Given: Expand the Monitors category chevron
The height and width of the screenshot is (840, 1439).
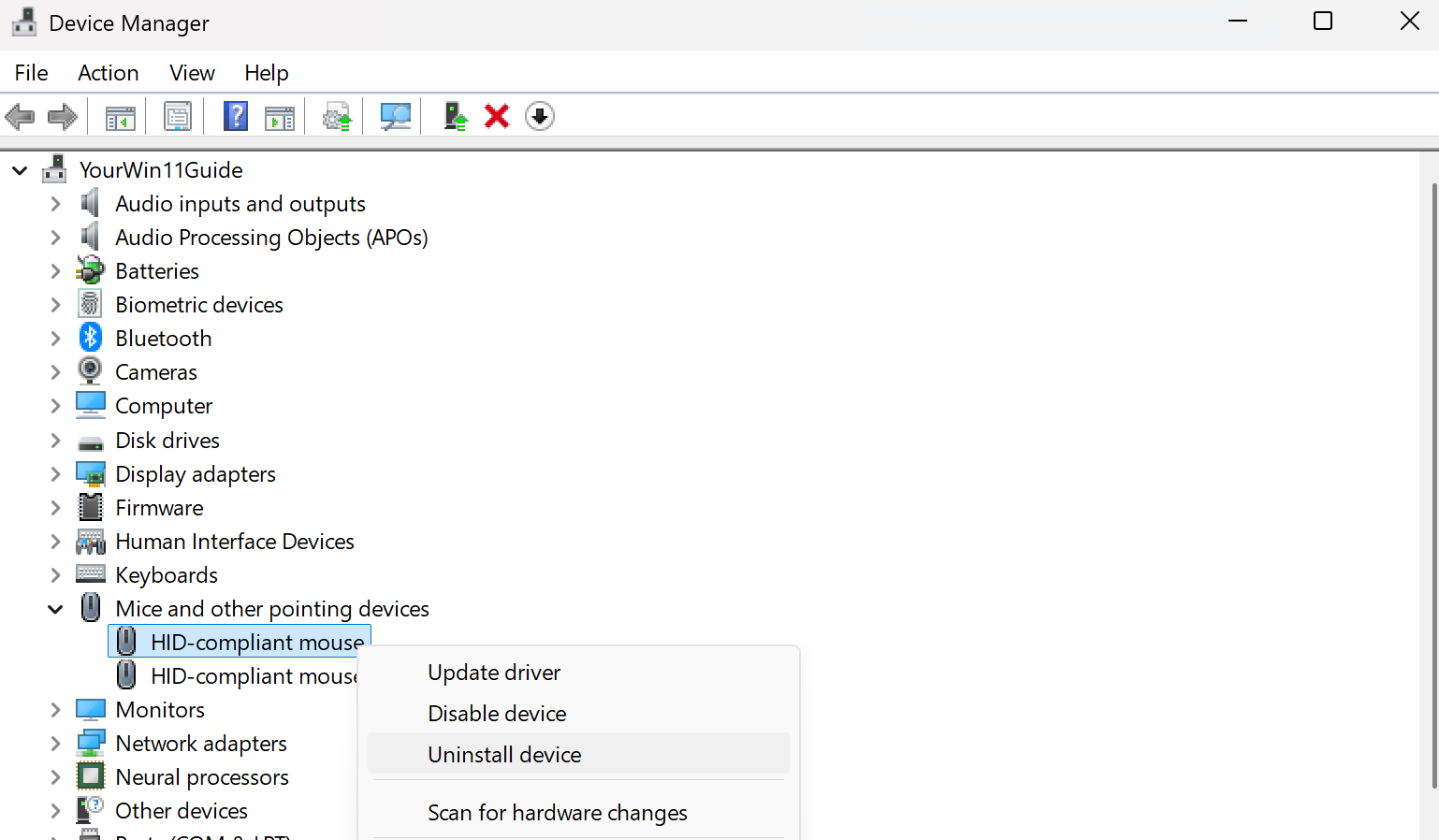Looking at the screenshot, I should pyautogui.click(x=55, y=710).
